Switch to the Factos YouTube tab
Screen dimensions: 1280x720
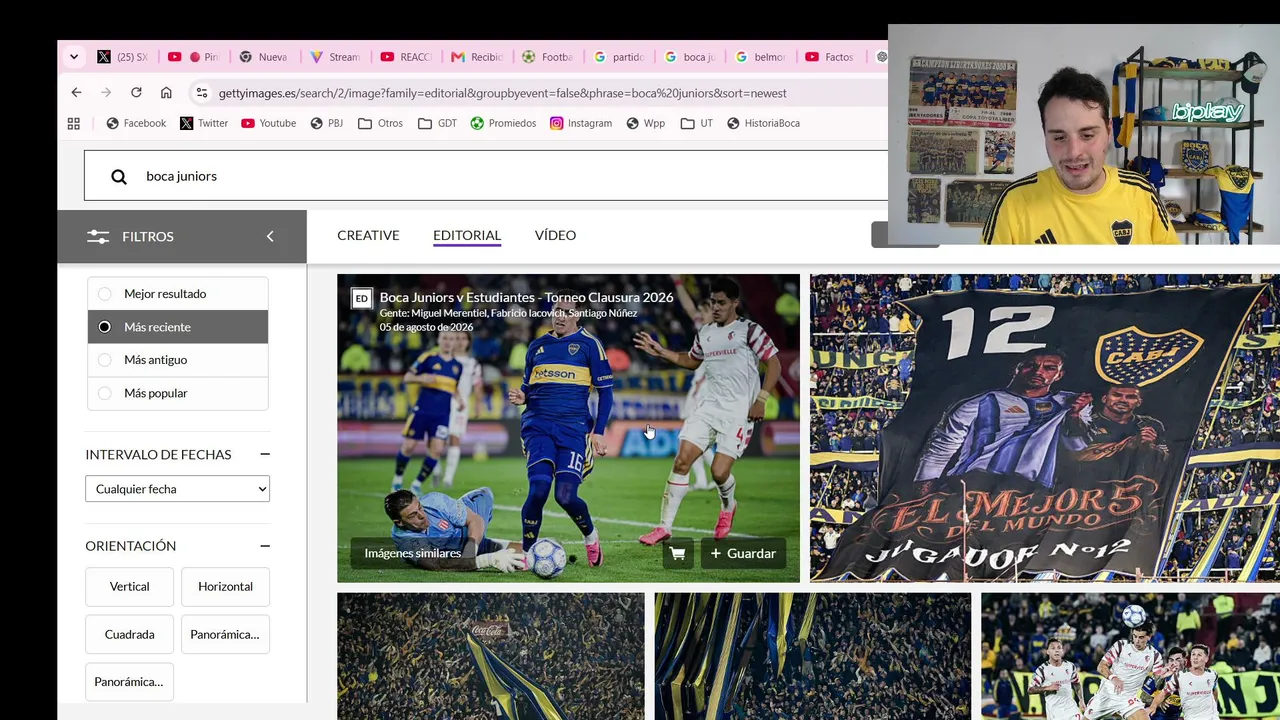(x=831, y=57)
